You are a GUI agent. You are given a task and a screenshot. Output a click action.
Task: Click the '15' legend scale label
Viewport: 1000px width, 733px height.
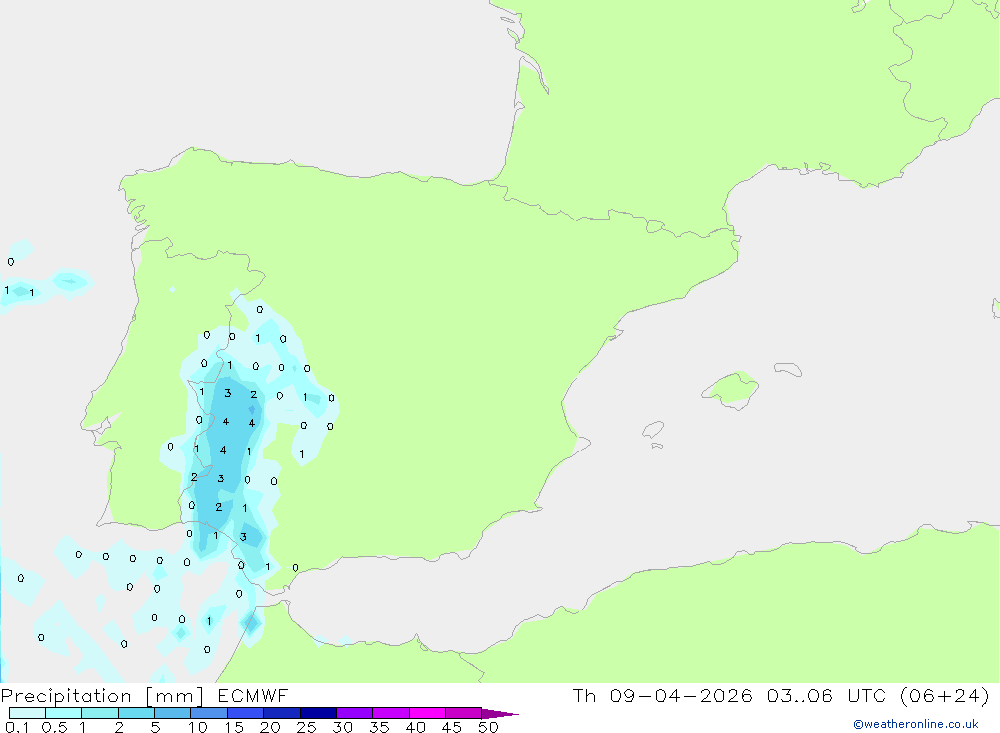click(x=234, y=727)
